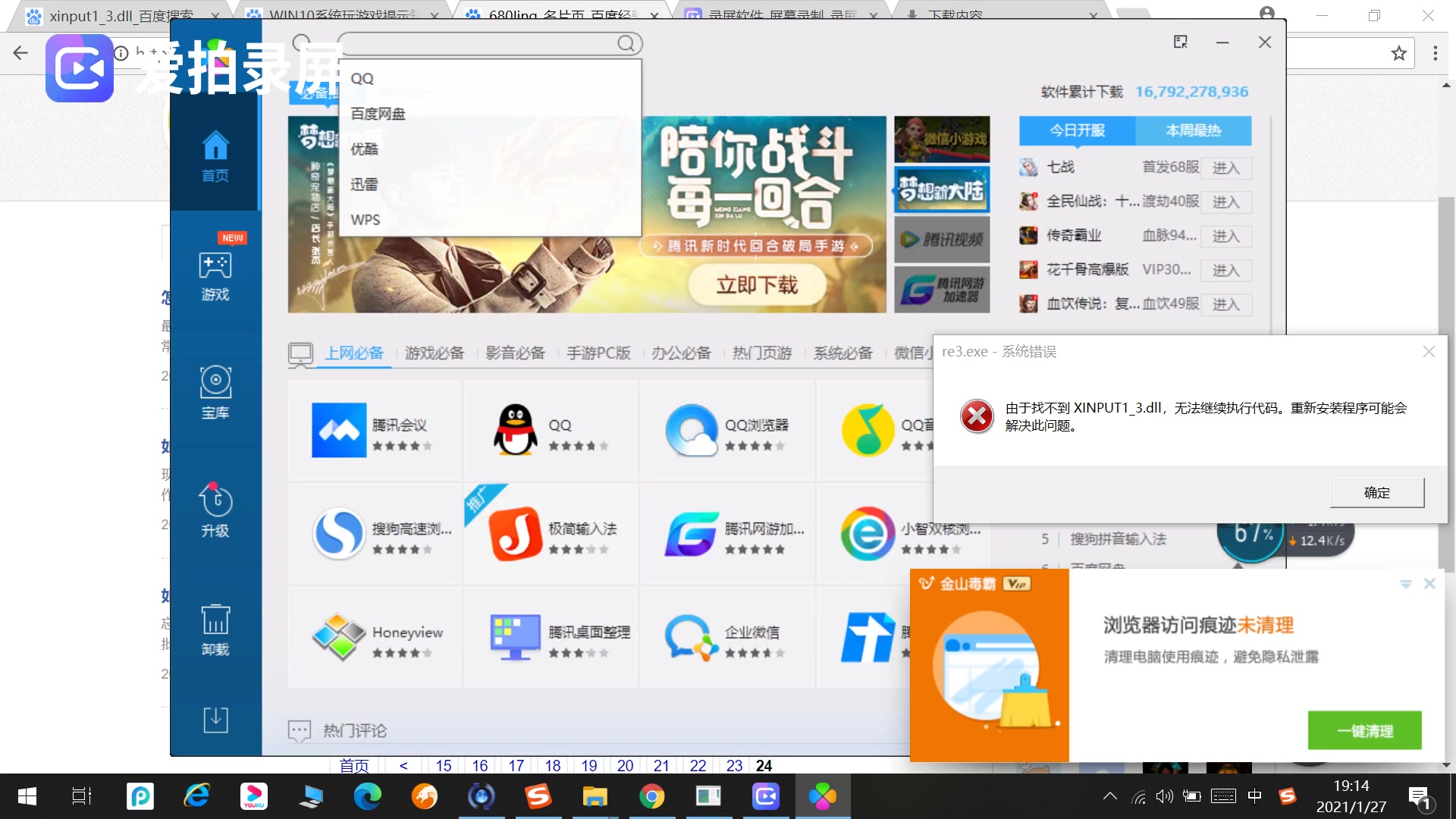Open the 宝库 library section in sidebar
Viewport: 1456px width, 819px height.
click(x=215, y=394)
